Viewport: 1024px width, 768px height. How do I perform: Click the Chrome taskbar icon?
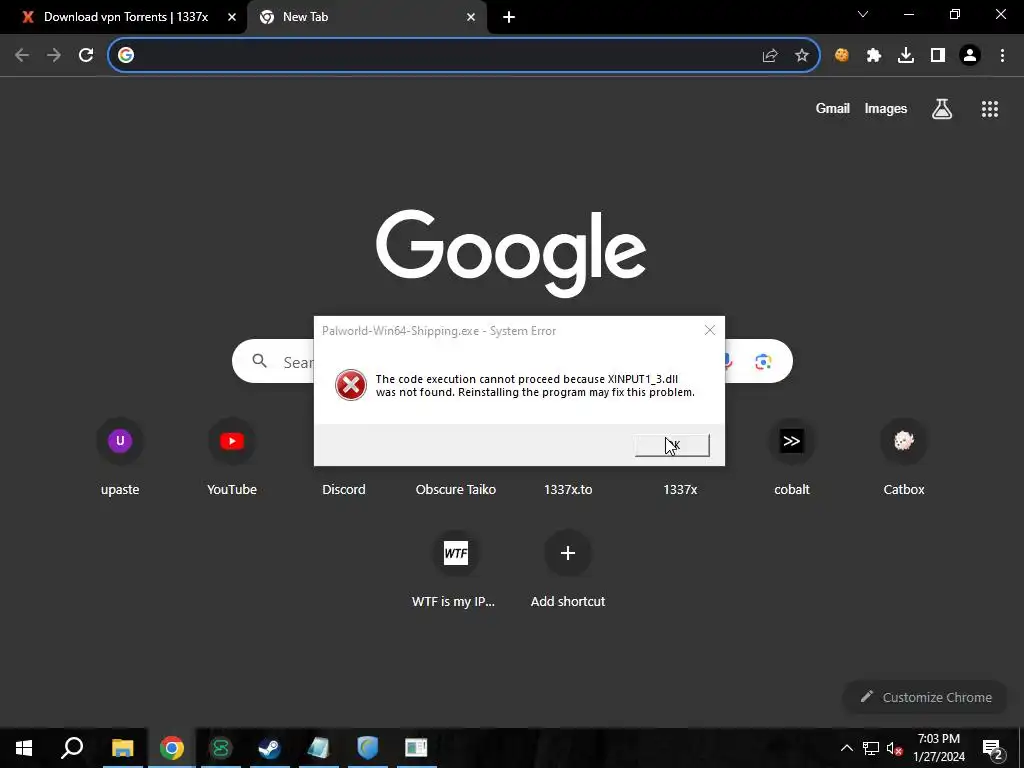point(172,748)
